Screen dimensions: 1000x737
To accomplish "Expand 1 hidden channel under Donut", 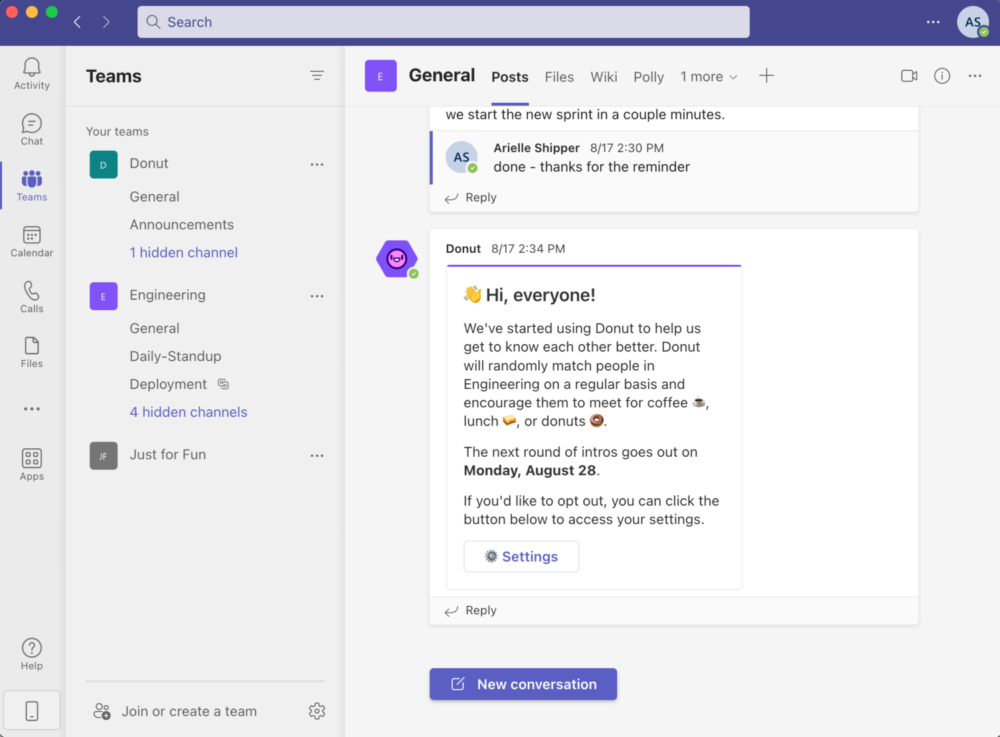I will 184,252.
